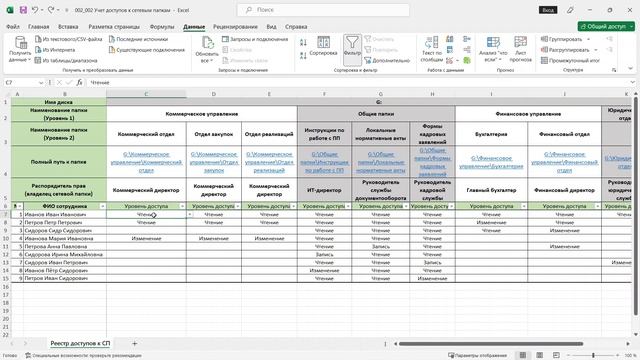Open Advanced filter (Дополнительно)
The width and height of the screenshot is (640, 360).
pos(387,60)
